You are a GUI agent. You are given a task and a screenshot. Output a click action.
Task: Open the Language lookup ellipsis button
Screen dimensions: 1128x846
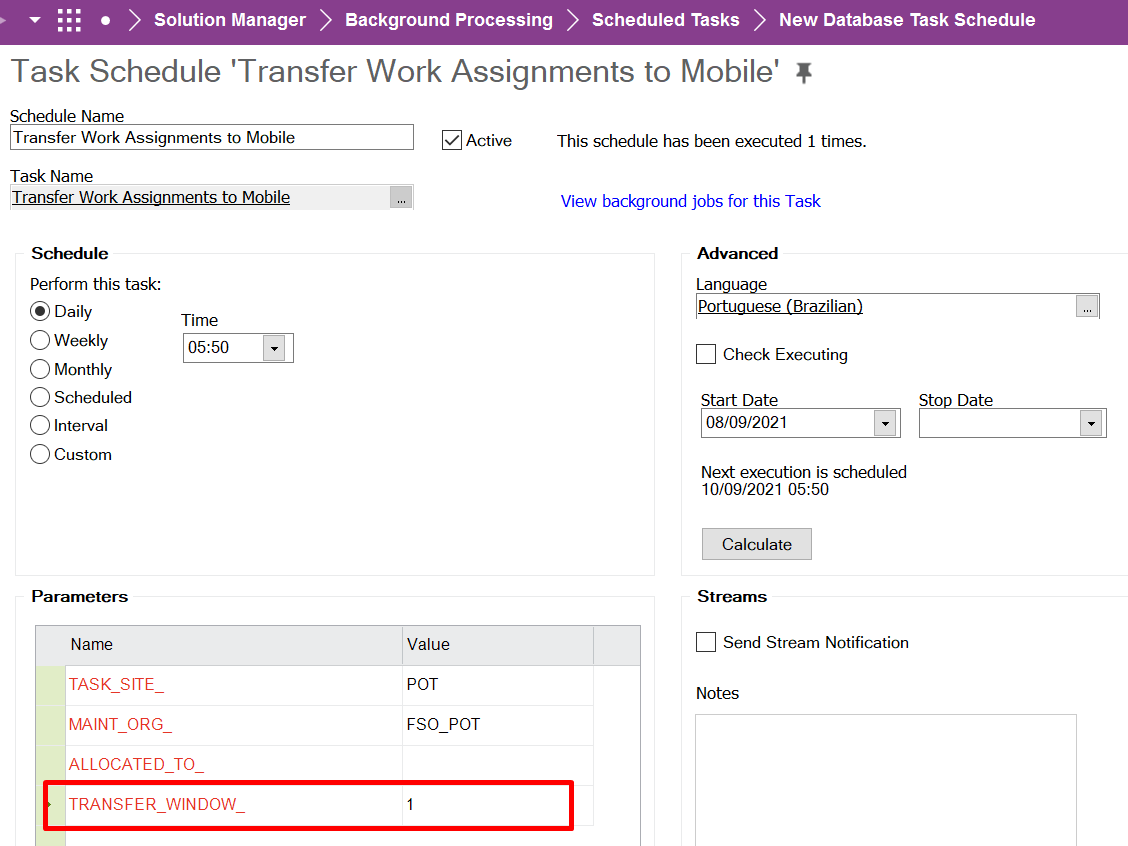[1087, 306]
